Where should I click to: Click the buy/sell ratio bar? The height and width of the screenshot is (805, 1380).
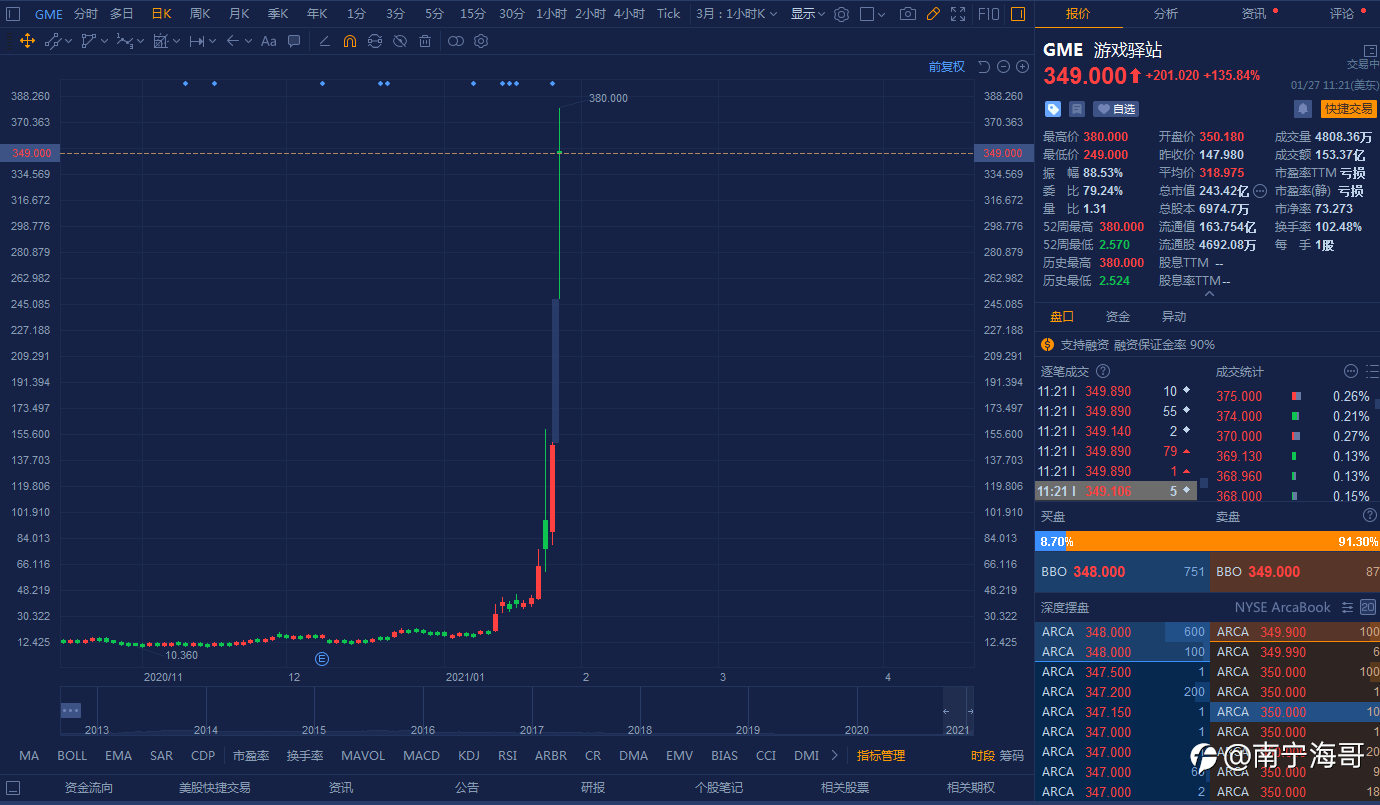(x=1207, y=541)
